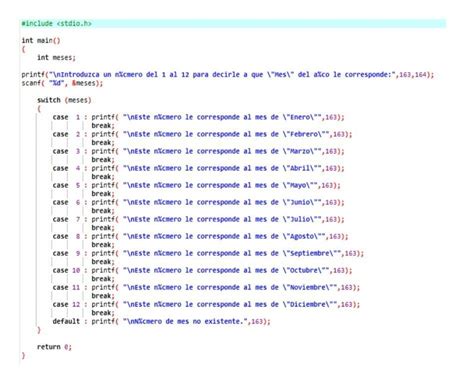Click the printf Introduzca un numero line
This screenshot has width=474, height=385.
pyautogui.click(x=228, y=75)
